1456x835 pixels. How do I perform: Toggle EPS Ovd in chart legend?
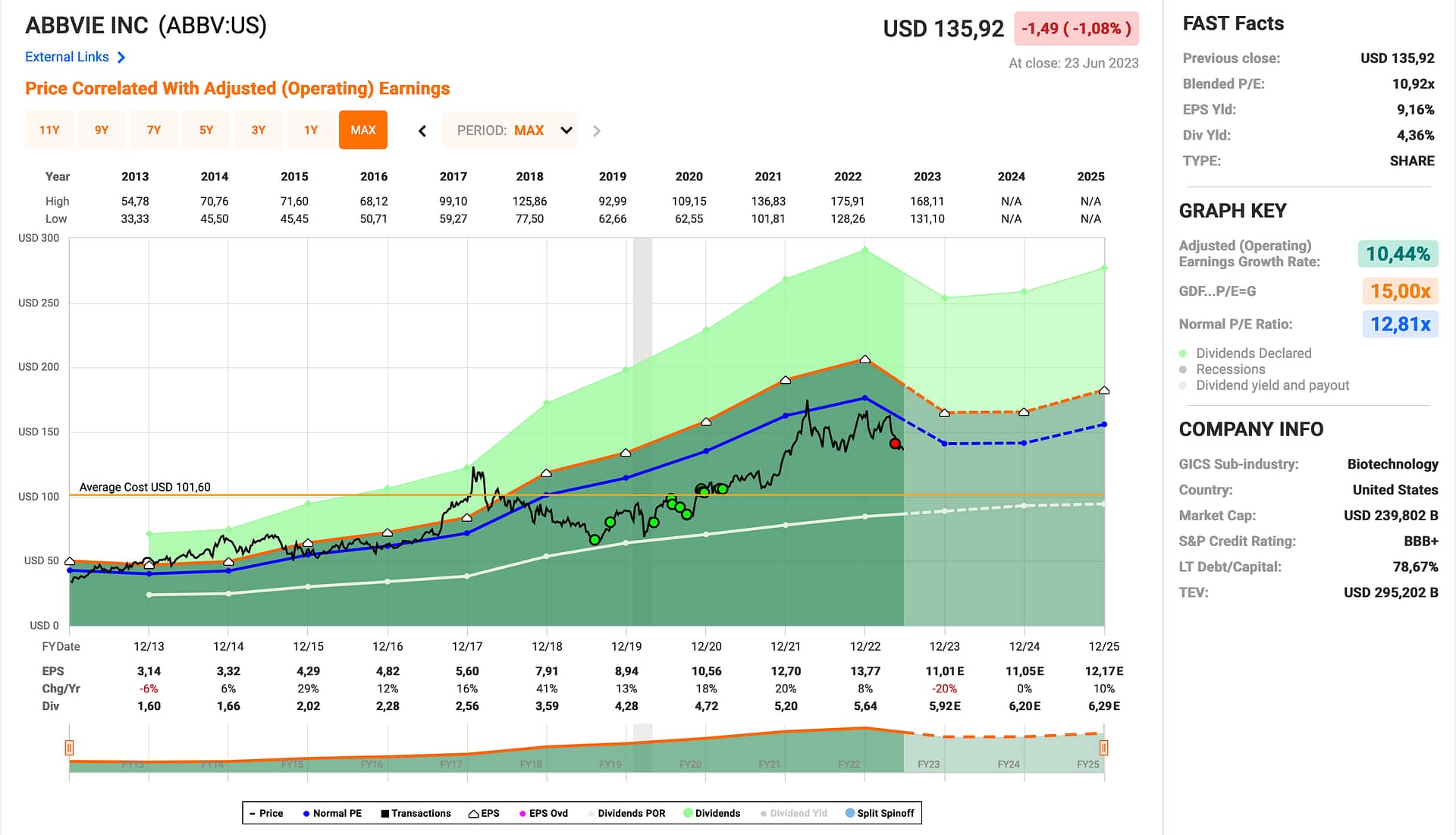pyautogui.click(x=544, y=813)
